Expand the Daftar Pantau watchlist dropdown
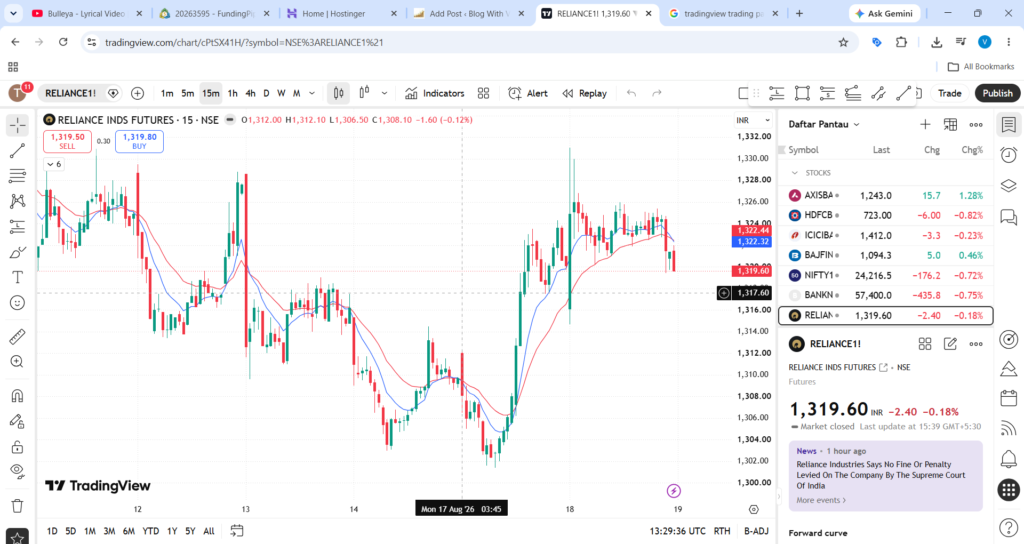Image resolution: width=1024 pixels, height=544 pixels. pos(824,124)
